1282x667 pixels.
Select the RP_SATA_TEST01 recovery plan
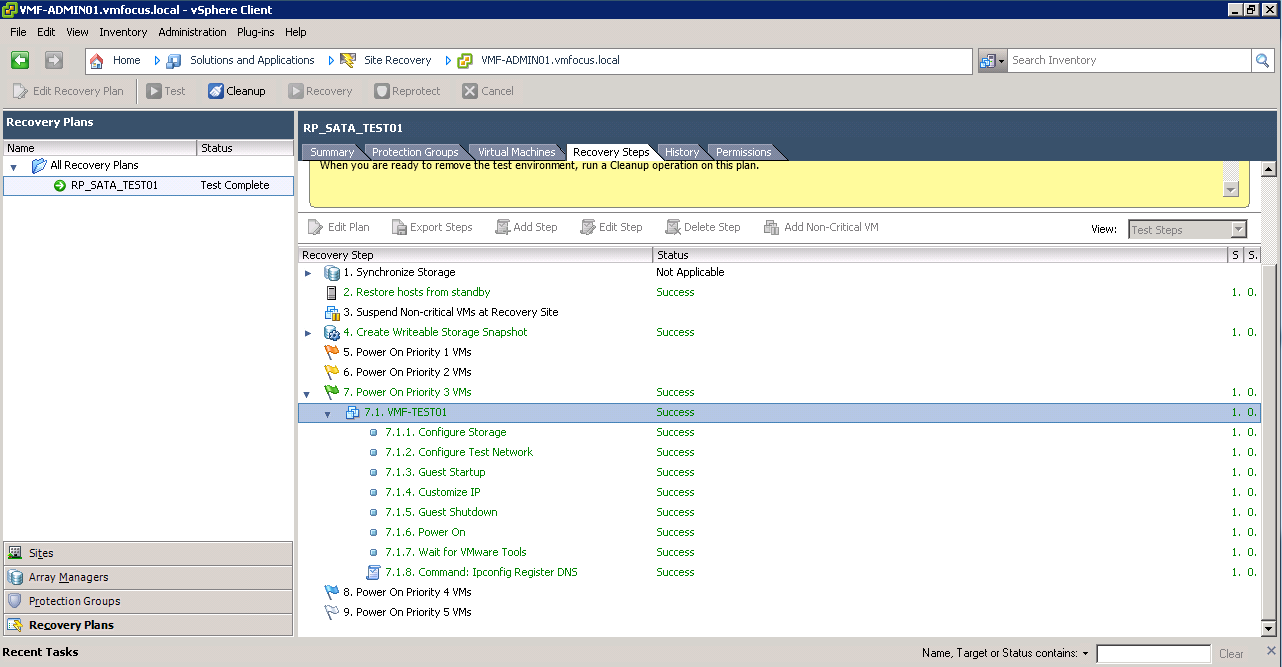click(114, 185)
